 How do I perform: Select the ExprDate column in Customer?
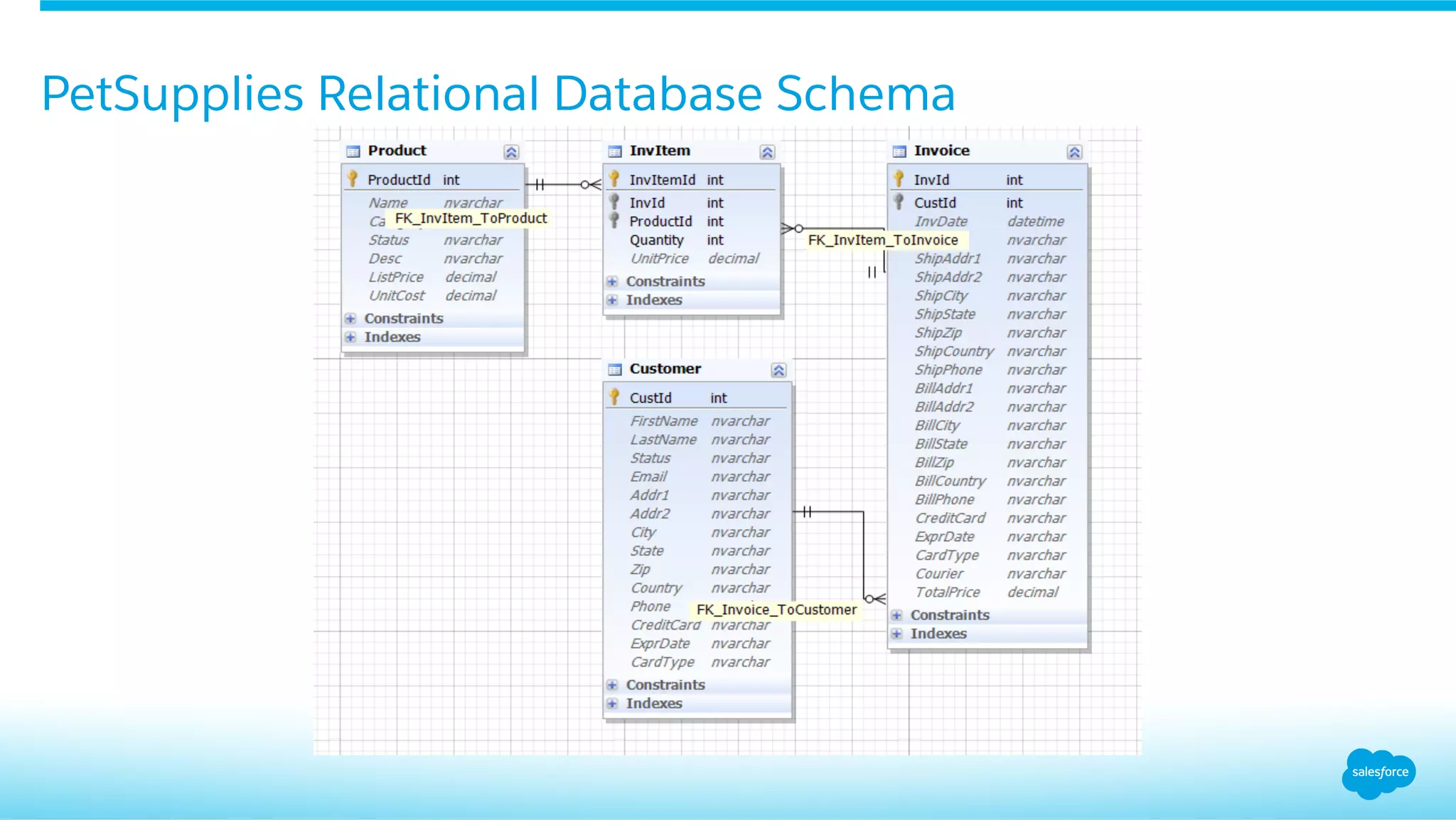pyautogui.click(x=698, y=644)
